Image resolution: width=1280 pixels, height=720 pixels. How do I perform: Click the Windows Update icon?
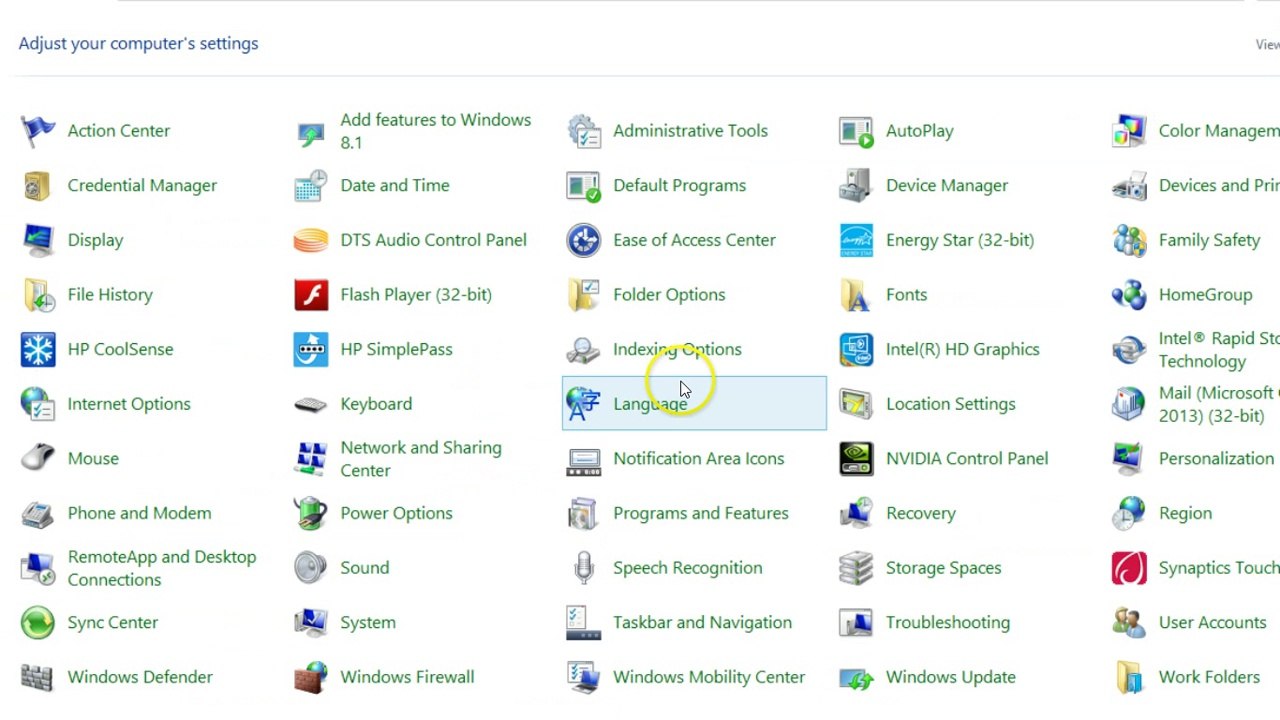(x=857, y=677)
